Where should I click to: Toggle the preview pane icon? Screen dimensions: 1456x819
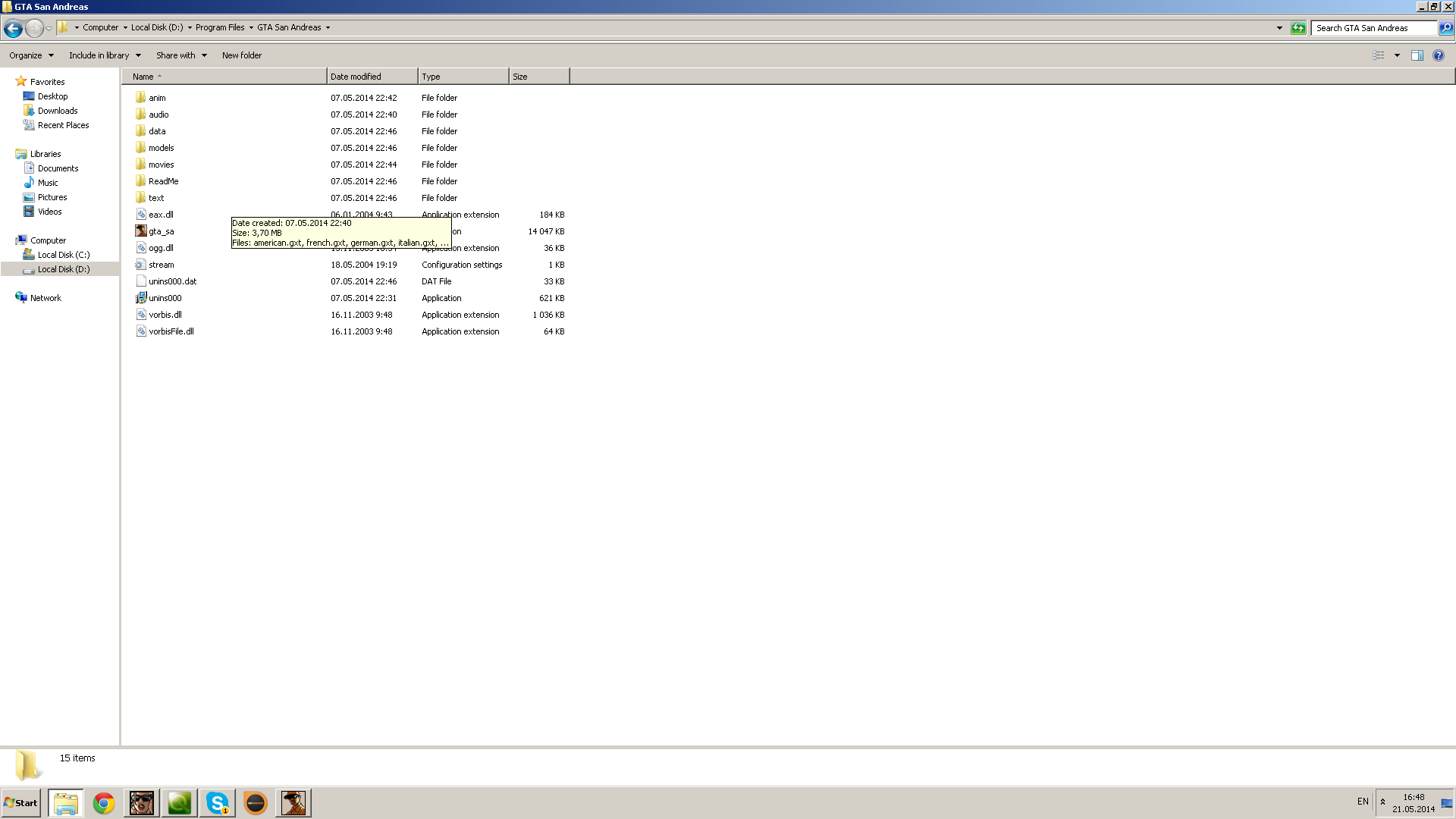pyautogui.click(x=1417, y=55)
